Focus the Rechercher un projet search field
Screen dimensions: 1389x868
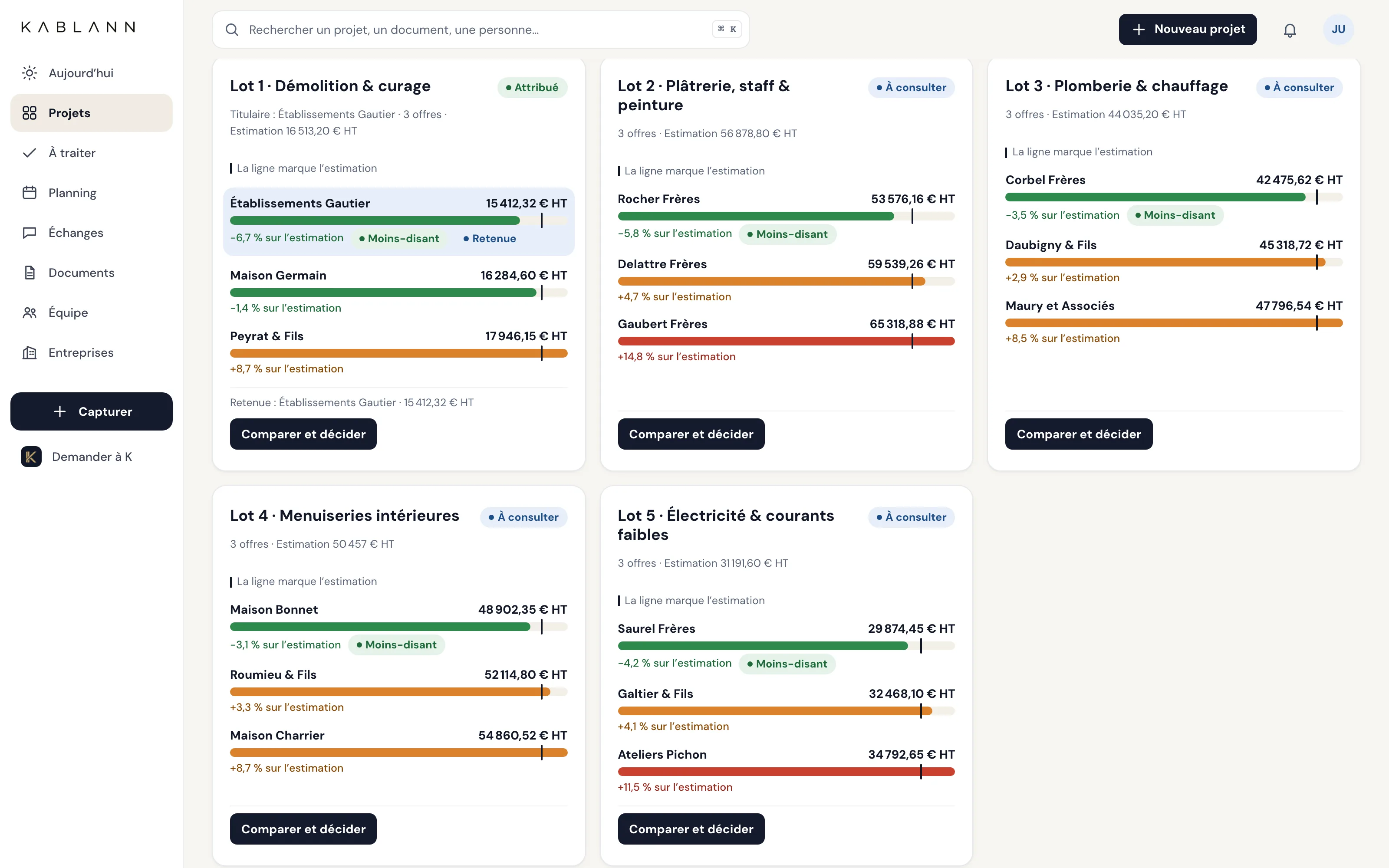[481, 29]
